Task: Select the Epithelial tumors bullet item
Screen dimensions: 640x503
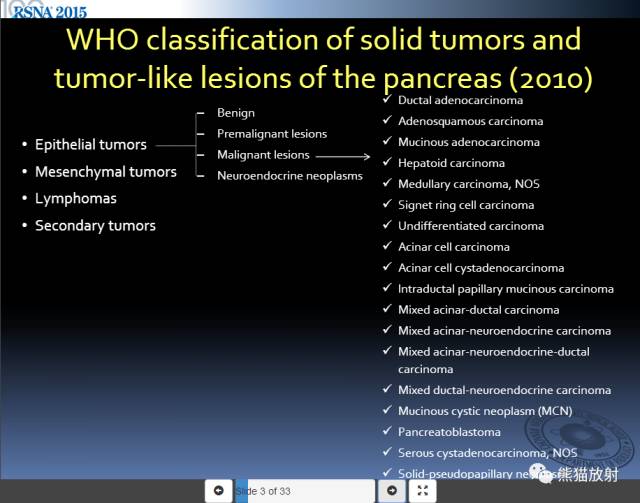Action: click(x=84, y=145)
